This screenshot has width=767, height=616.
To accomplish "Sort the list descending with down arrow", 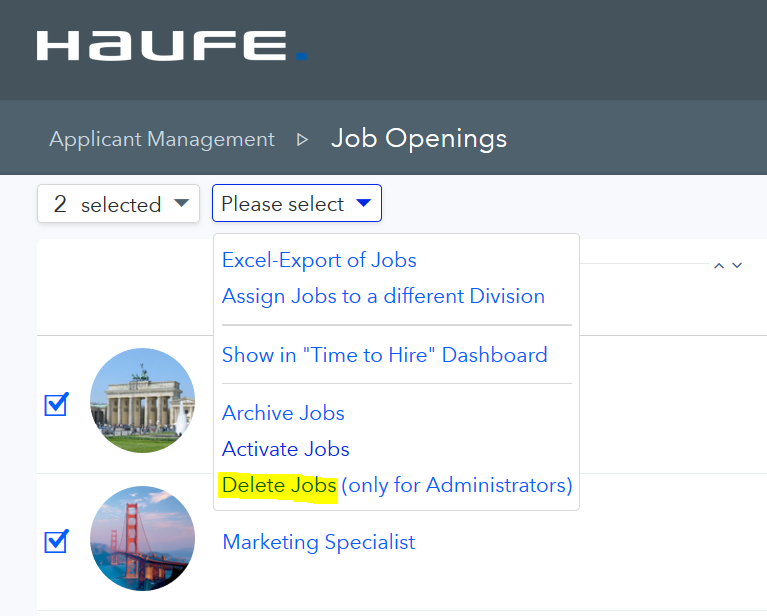I will point(738,266).
